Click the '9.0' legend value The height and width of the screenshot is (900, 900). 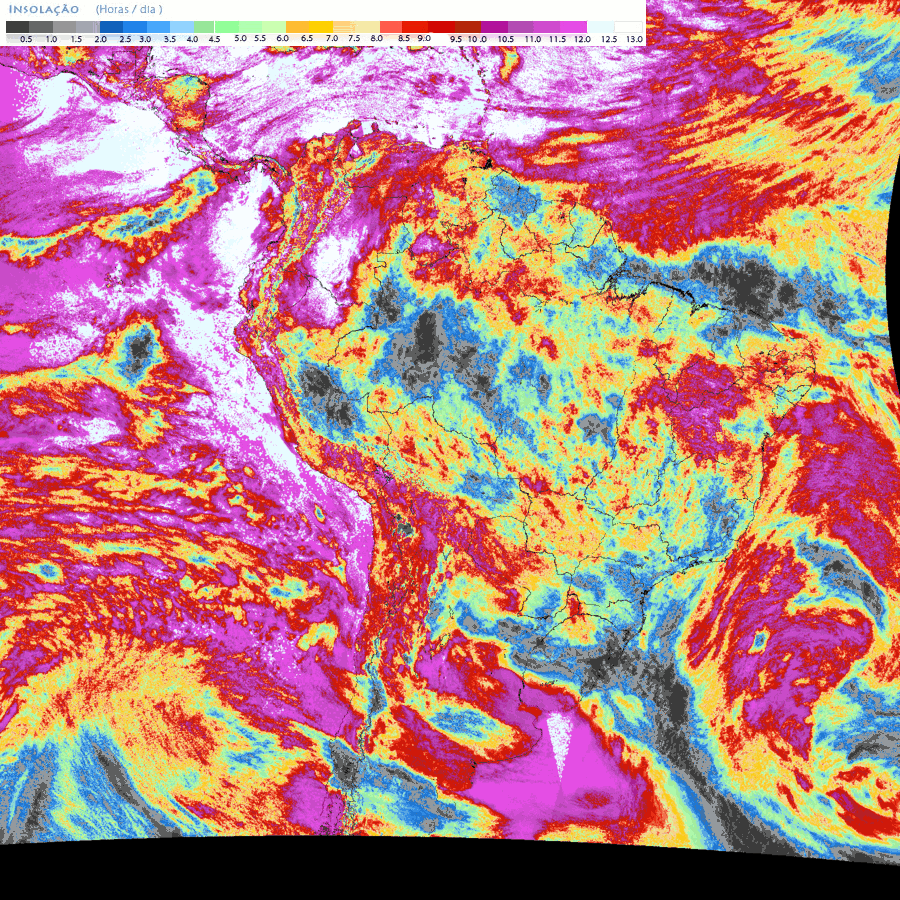click(424, 38)
